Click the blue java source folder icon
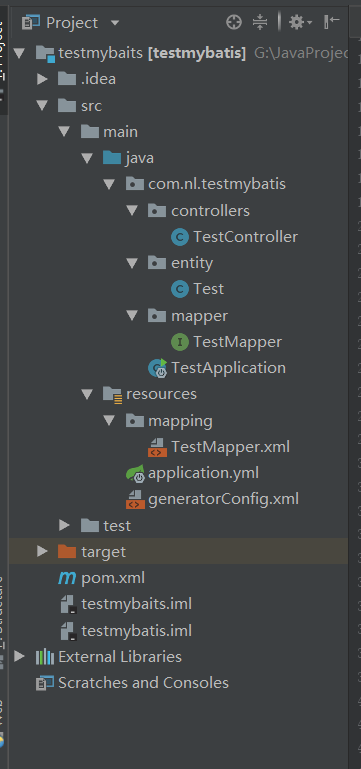The width and height of the screenshot is (361, 769). pyautogui.click(x=112, y=158)
